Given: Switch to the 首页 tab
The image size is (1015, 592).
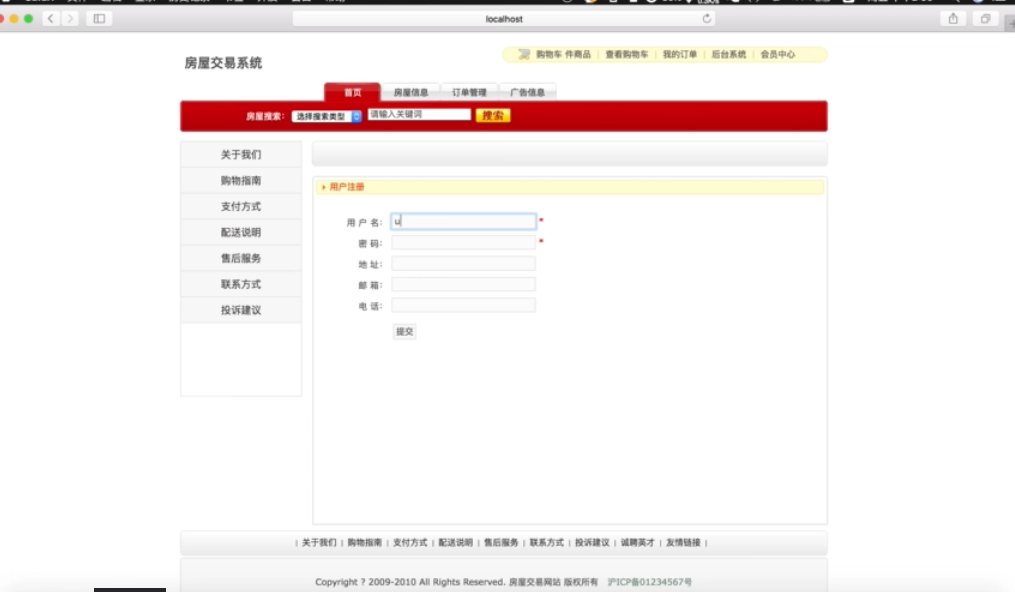Looking at the screenshot, I should [352, 92].
